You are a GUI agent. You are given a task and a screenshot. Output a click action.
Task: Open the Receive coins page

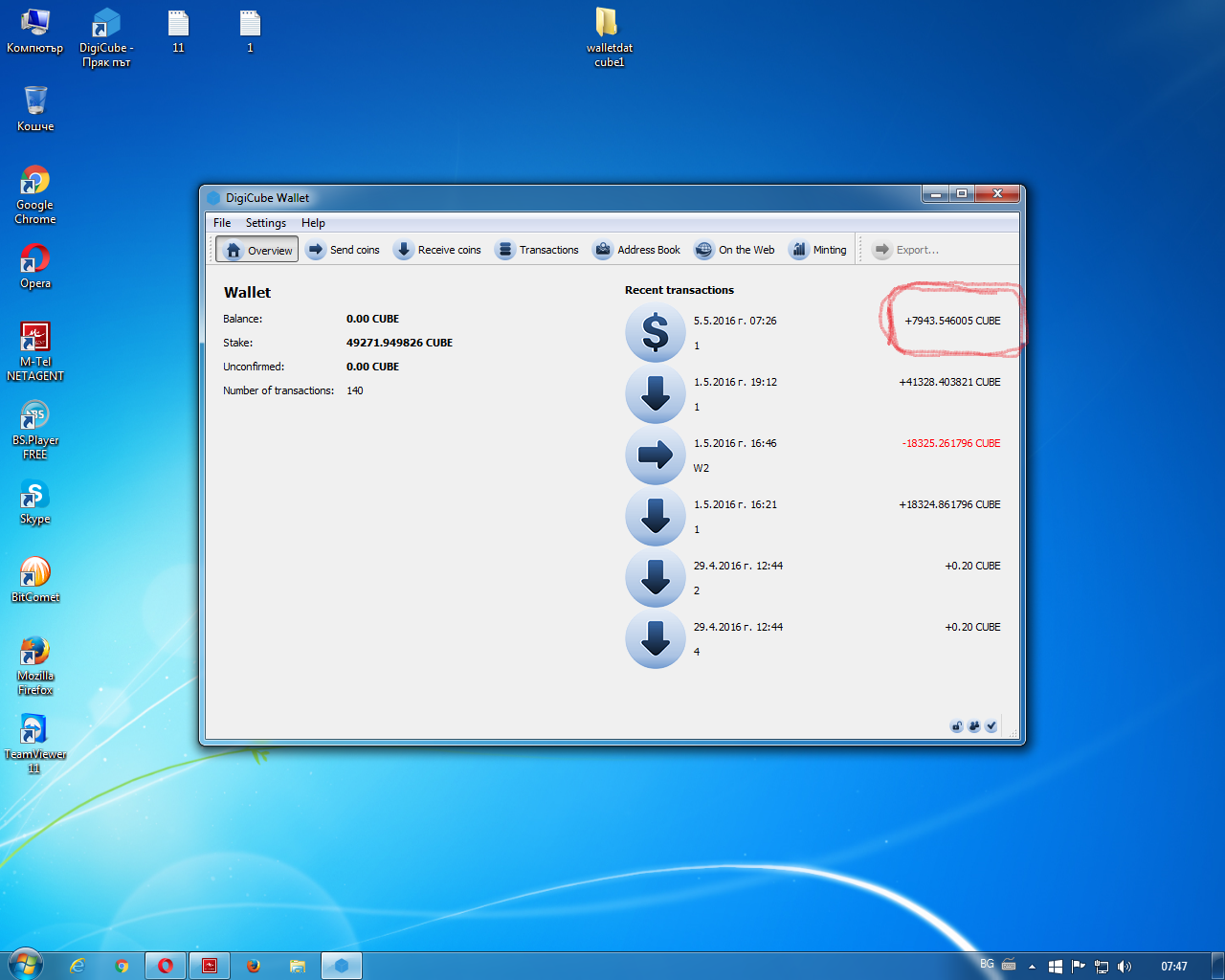tap(437, 250)
